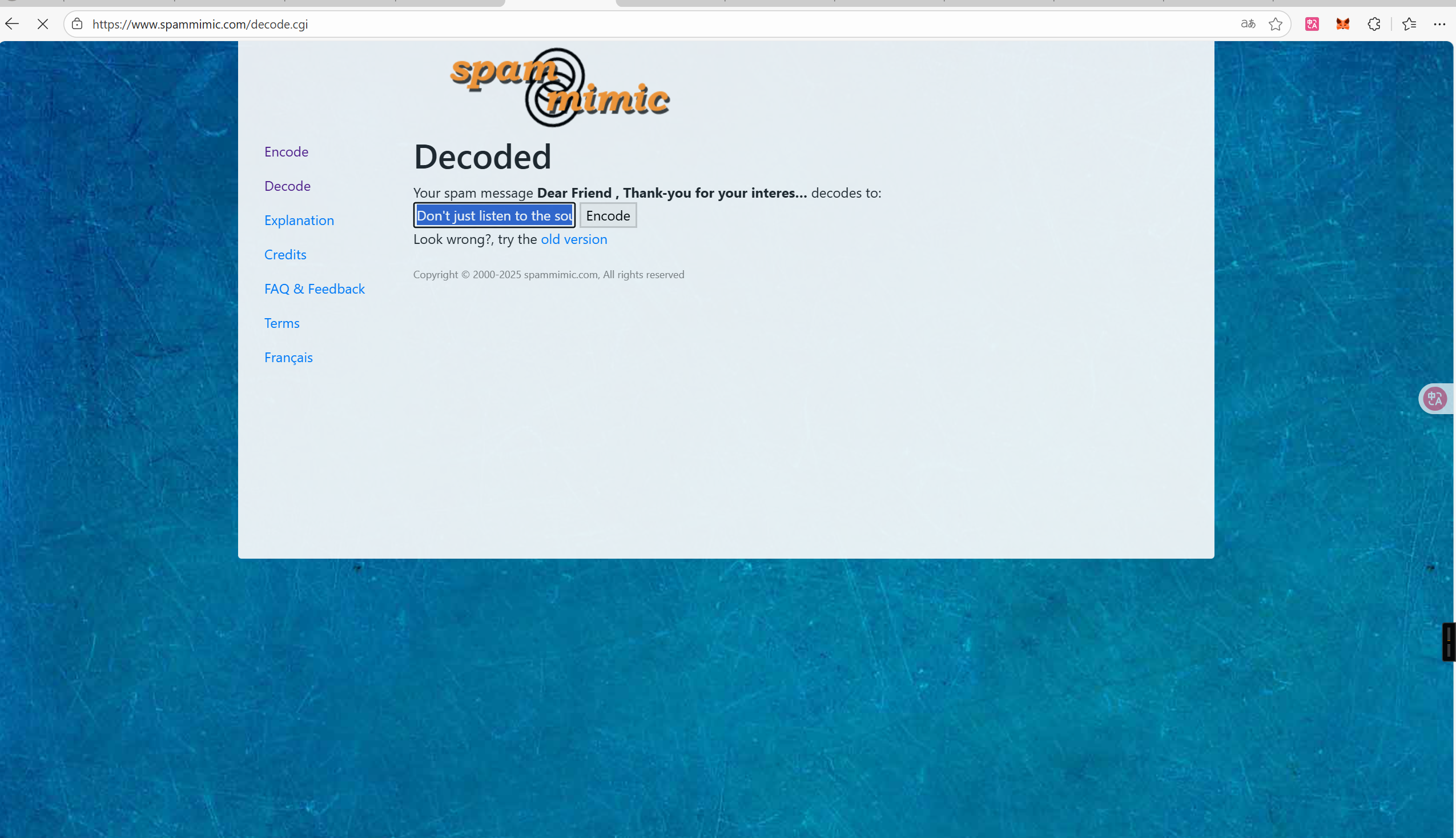Click the browser back arrow
The height and width of the screenshot is (838, 1456).
click(x=12, y=23)
